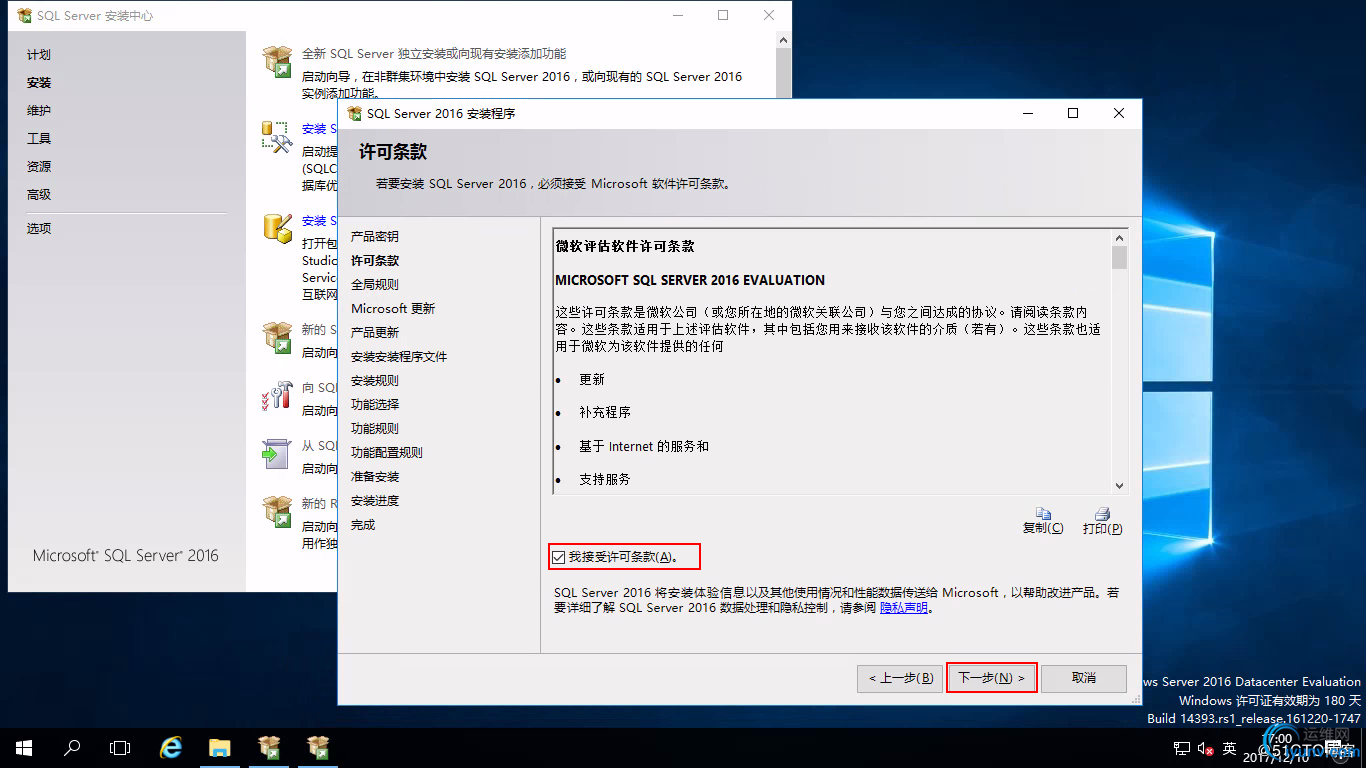Viewport: 1366px width, 768px height.
Task: Click the muted volume tray icon
Action: pos(1206,748)
